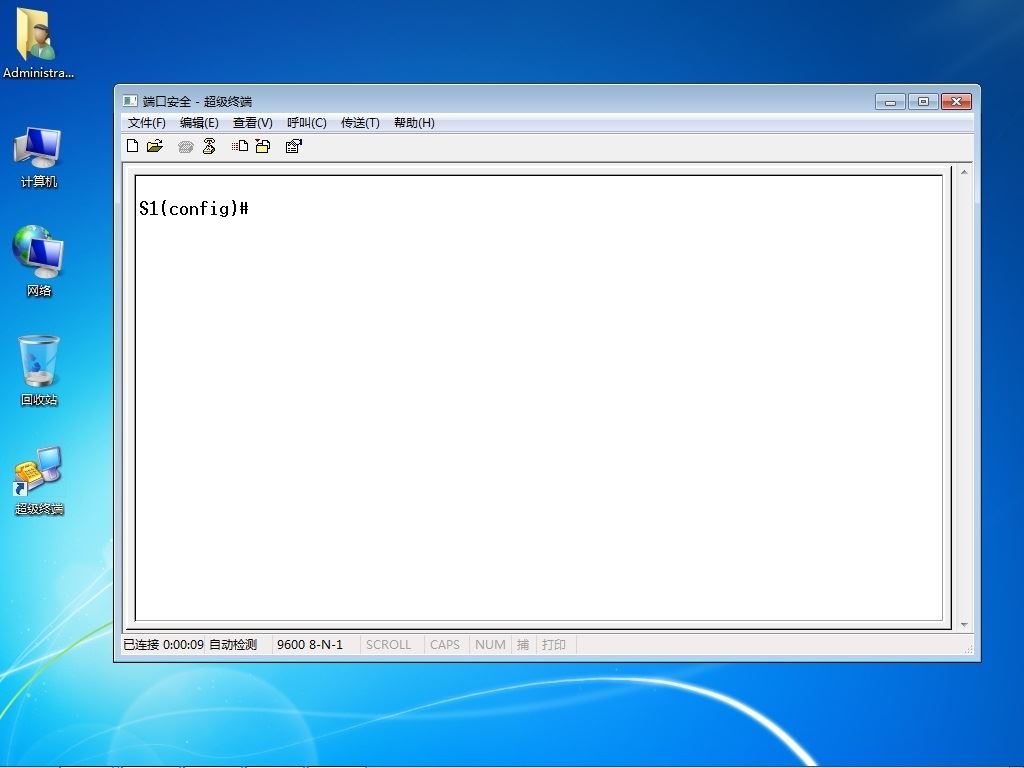Click the 自动检测 status bar entry

click(233, 645)
